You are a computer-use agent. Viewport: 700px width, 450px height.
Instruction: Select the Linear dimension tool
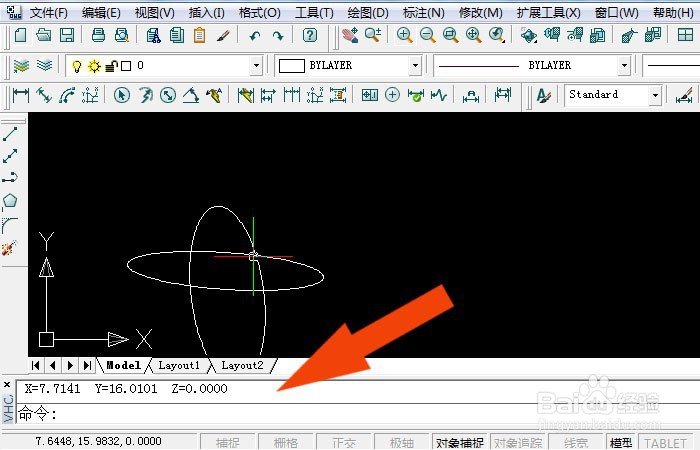tap(21, 95)
